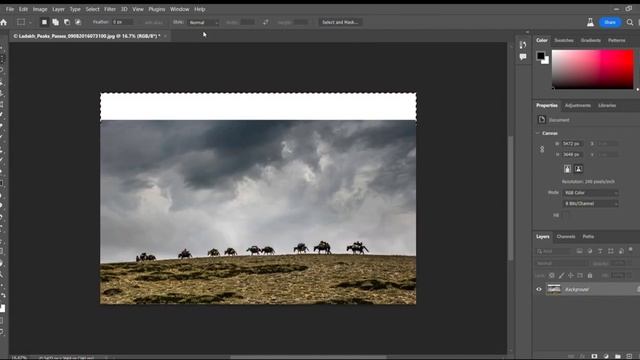Open the Help menu
This screenshot has height=360, width=640.
pyautogui.click(x=200, y=9)
